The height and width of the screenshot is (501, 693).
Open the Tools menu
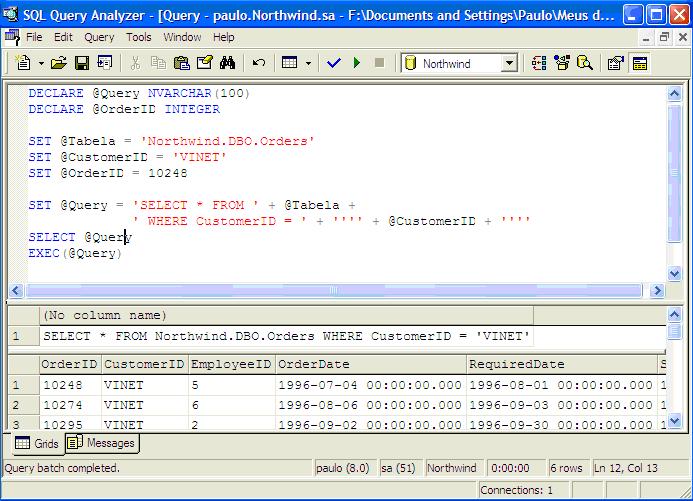click(139, 37)
